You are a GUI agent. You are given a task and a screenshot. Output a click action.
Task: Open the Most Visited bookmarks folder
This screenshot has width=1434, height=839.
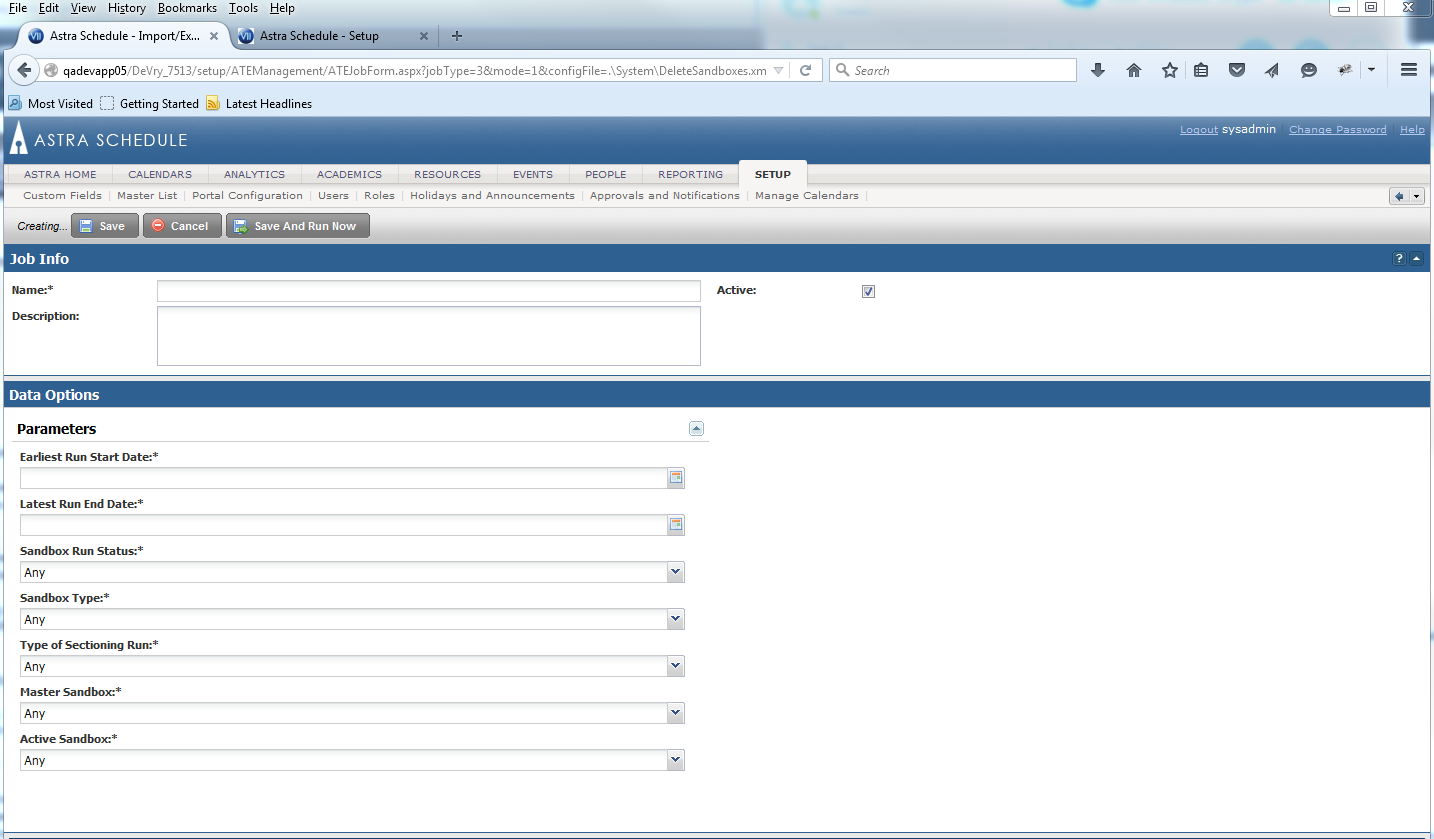tap(51, 103)
